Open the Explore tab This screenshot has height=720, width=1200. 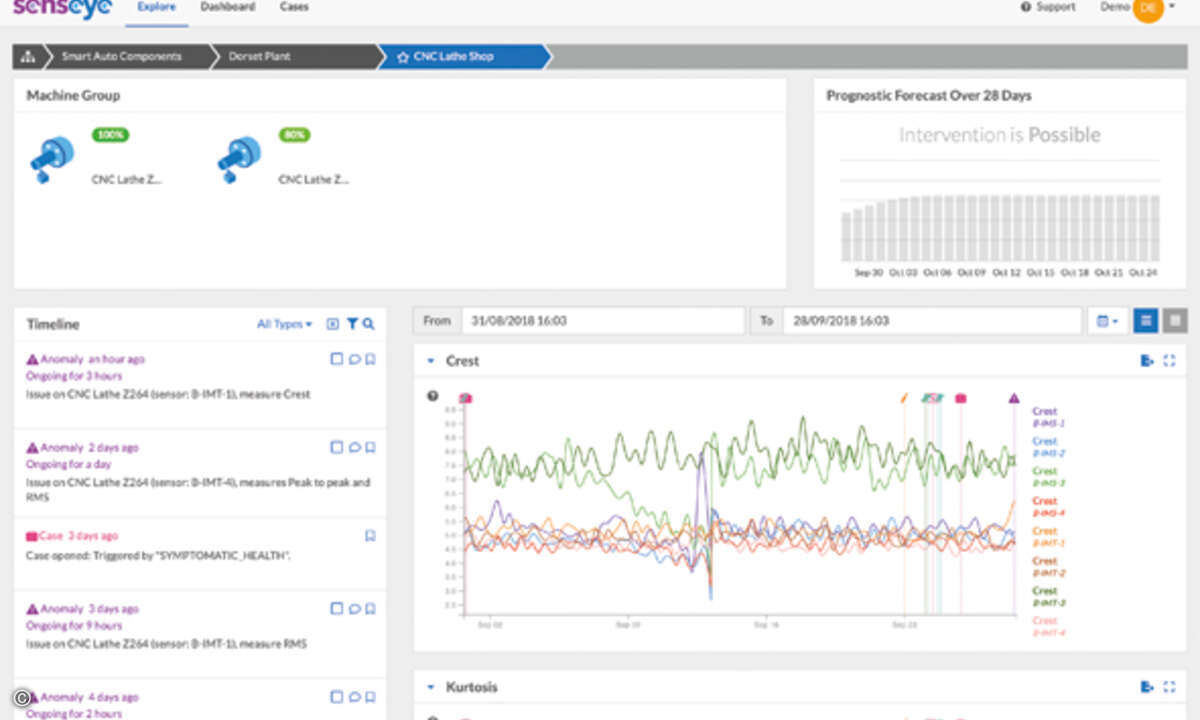pos(156,7)
